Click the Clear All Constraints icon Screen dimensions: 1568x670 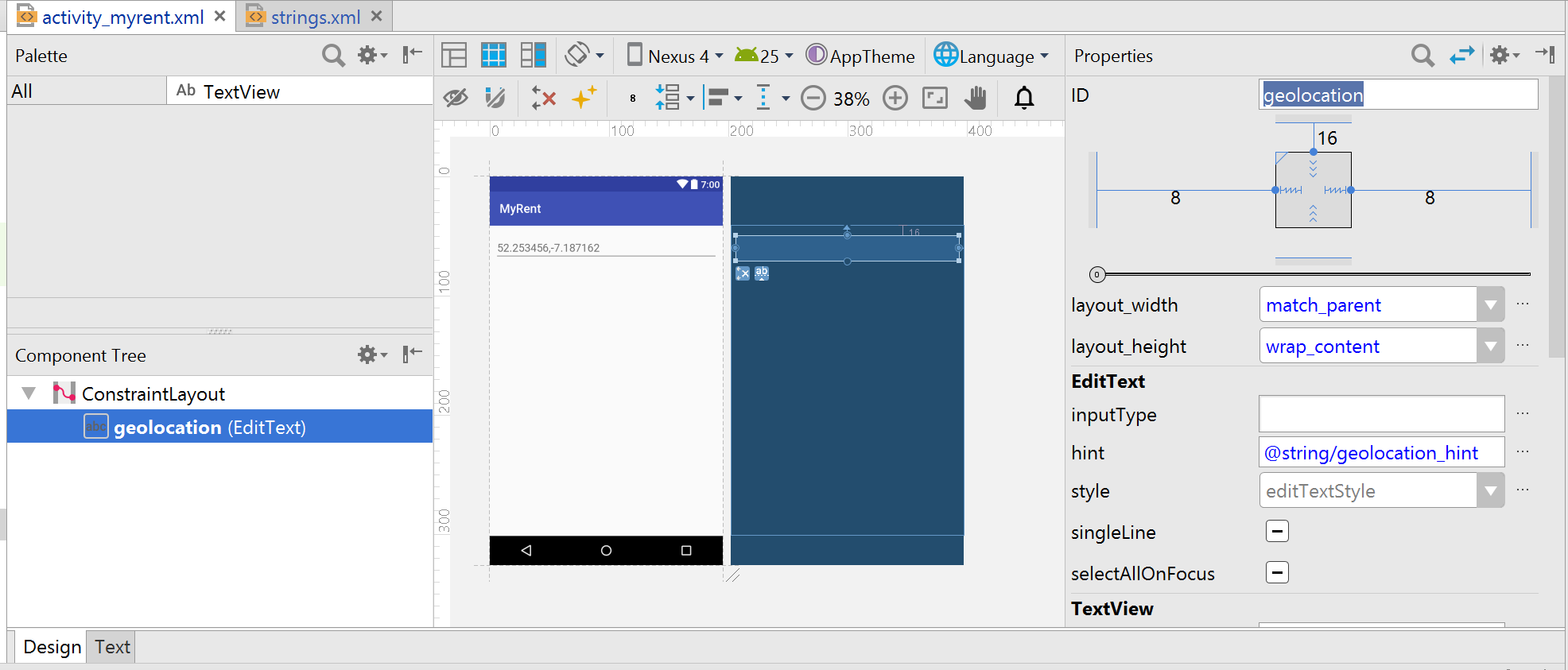click(x=544, y=98)
